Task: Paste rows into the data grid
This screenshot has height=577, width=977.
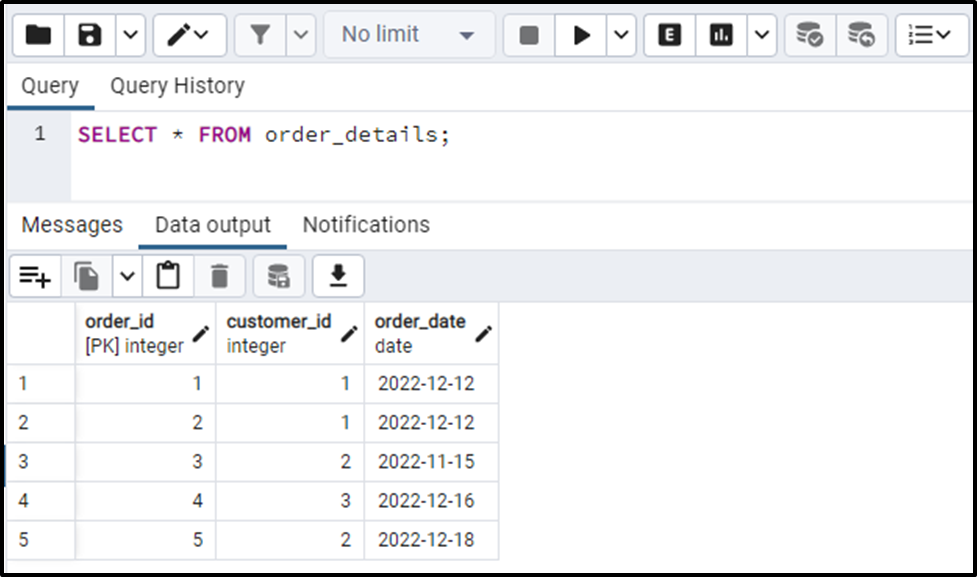Action: (x=167, y=276)
